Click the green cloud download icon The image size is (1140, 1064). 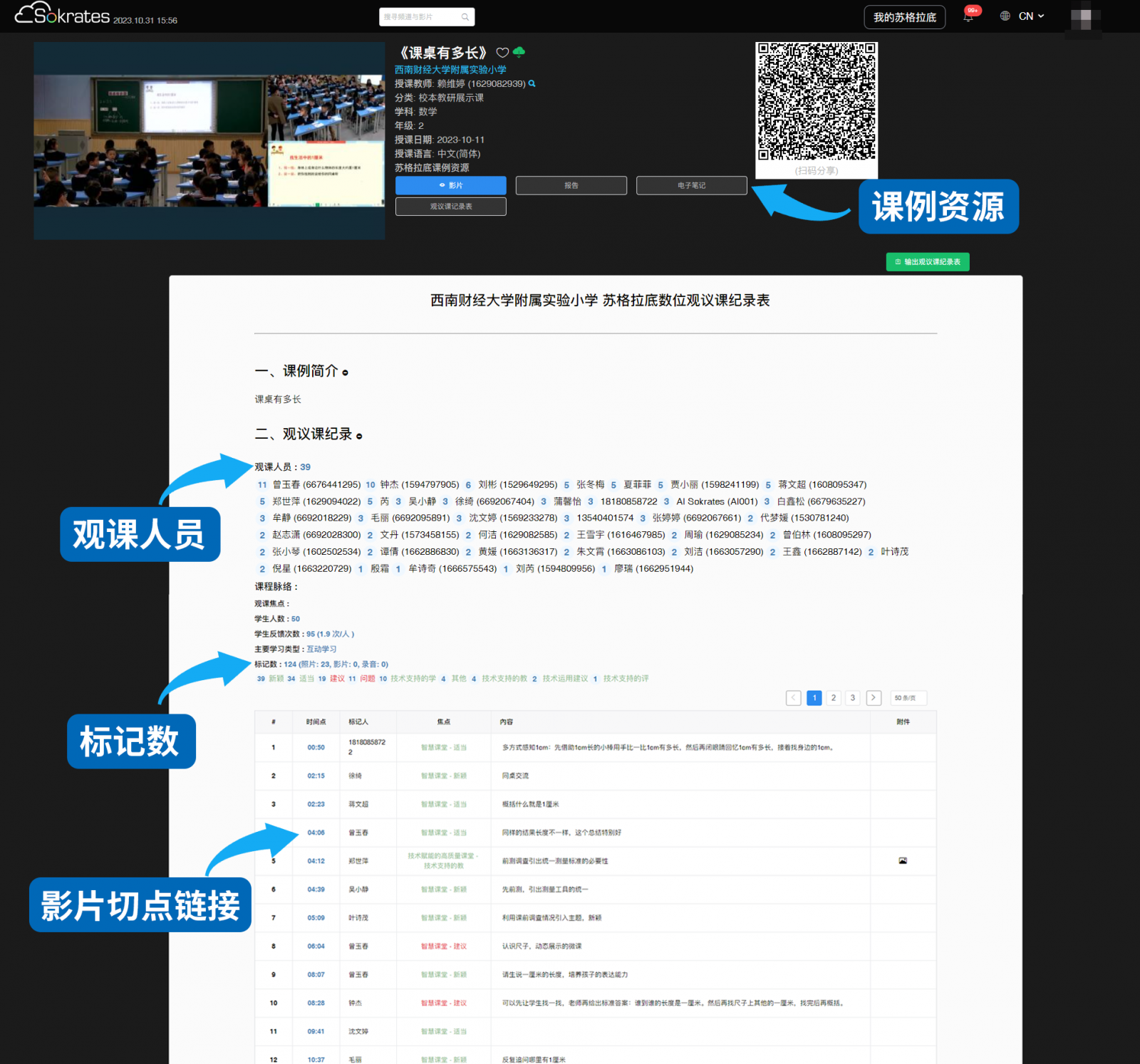click(519, 52)
